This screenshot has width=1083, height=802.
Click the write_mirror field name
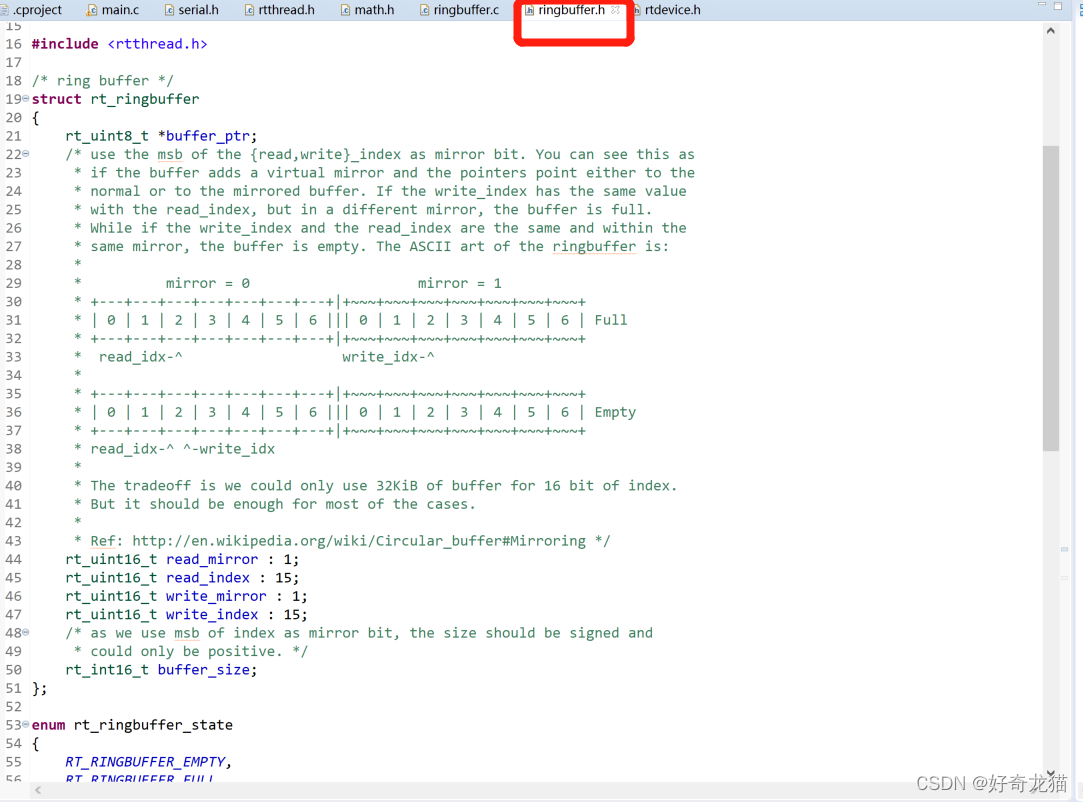[x=216, y=595]
